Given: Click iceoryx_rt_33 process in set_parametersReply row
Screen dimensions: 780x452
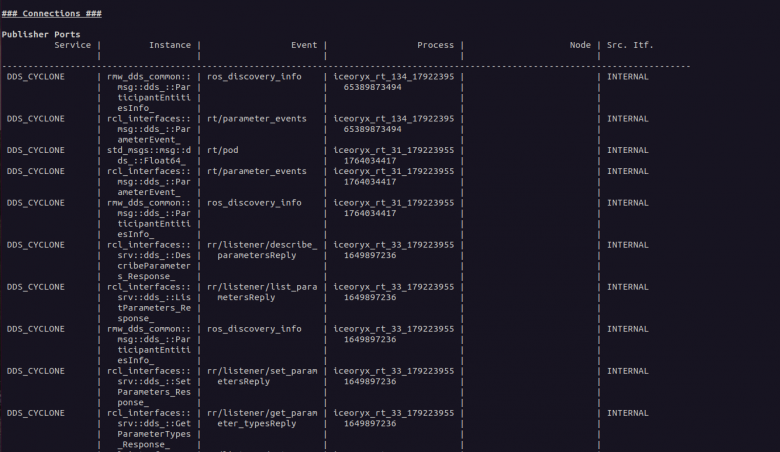Looking at the screenshot, I should tap(393, 376).
